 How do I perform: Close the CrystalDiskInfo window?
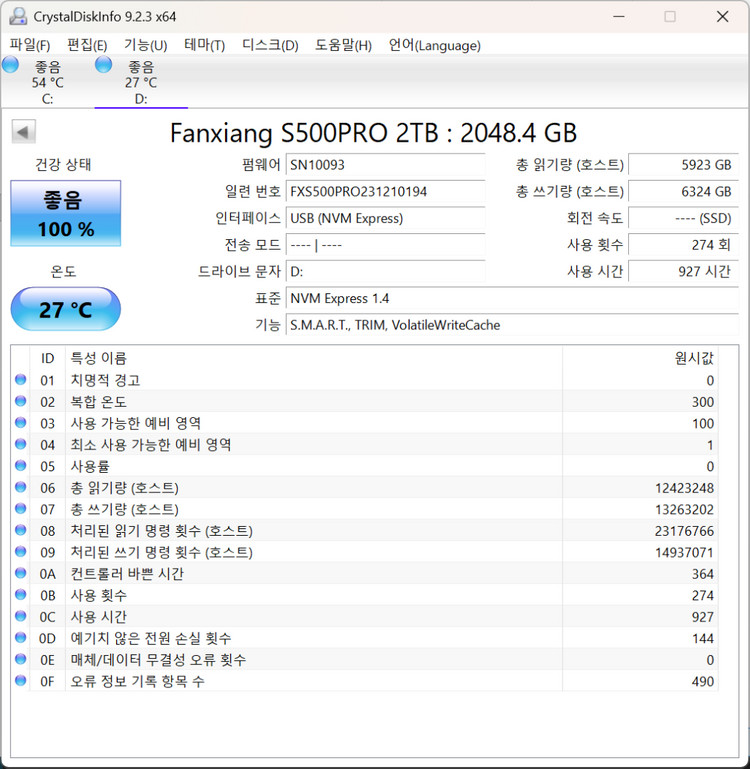pyautogui.click(x=723, y=17)
